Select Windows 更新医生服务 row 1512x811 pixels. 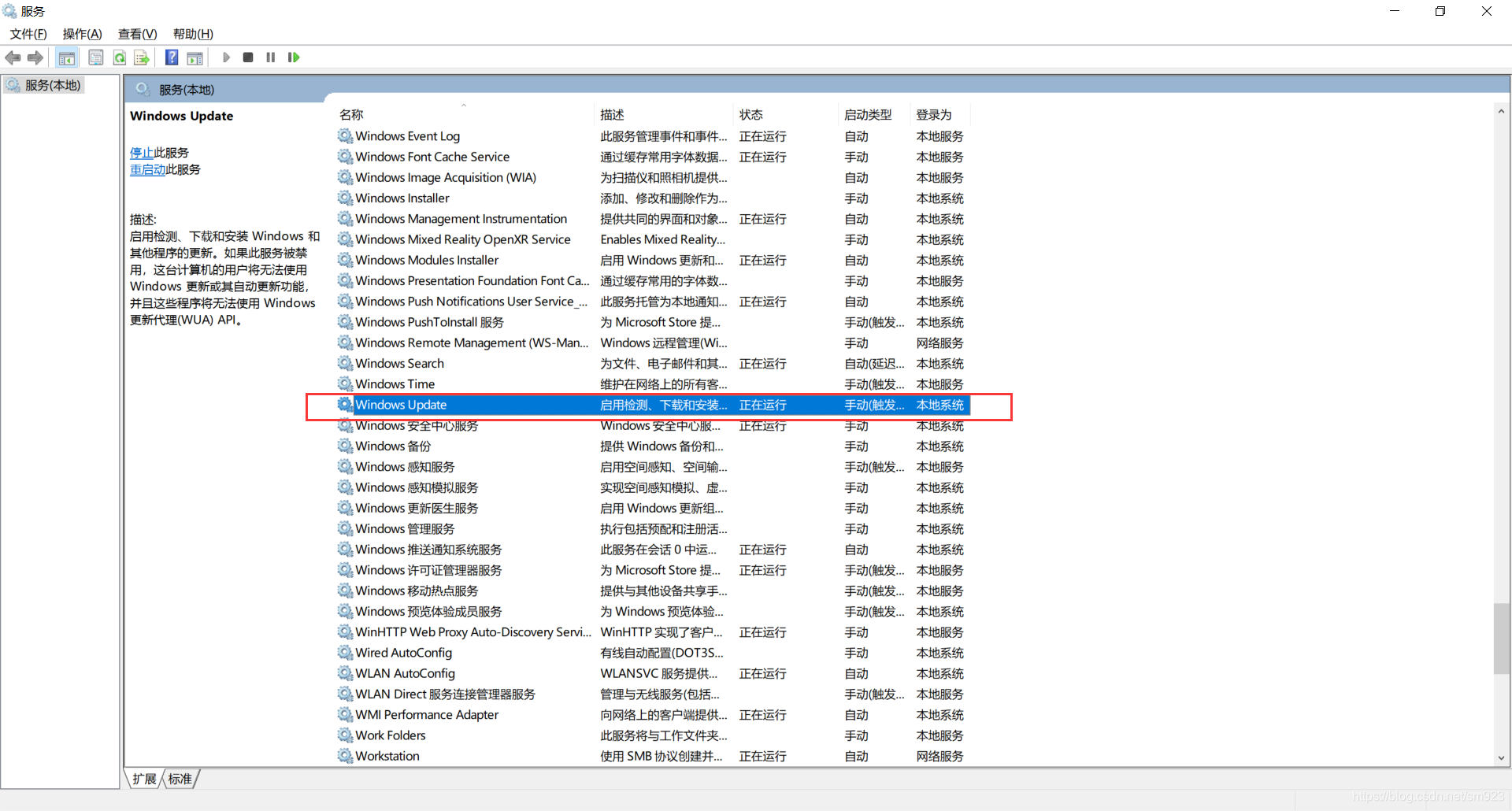[653, 509]
